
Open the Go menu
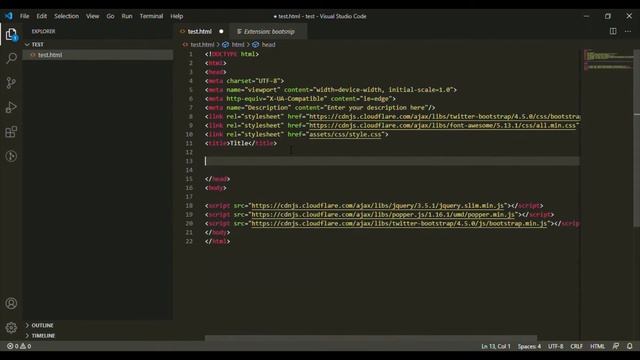(x=111, y=16)
